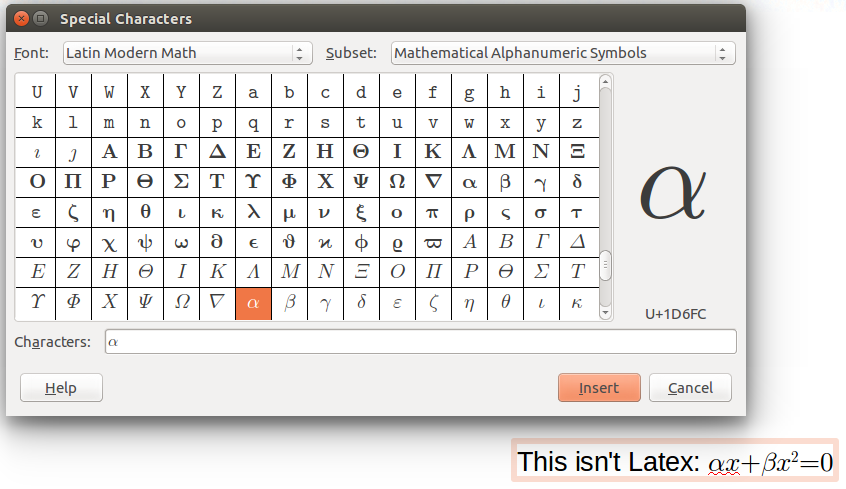Select the italic capital Delta cell
This screenshot has height=489, width=846.
(579, 242)
